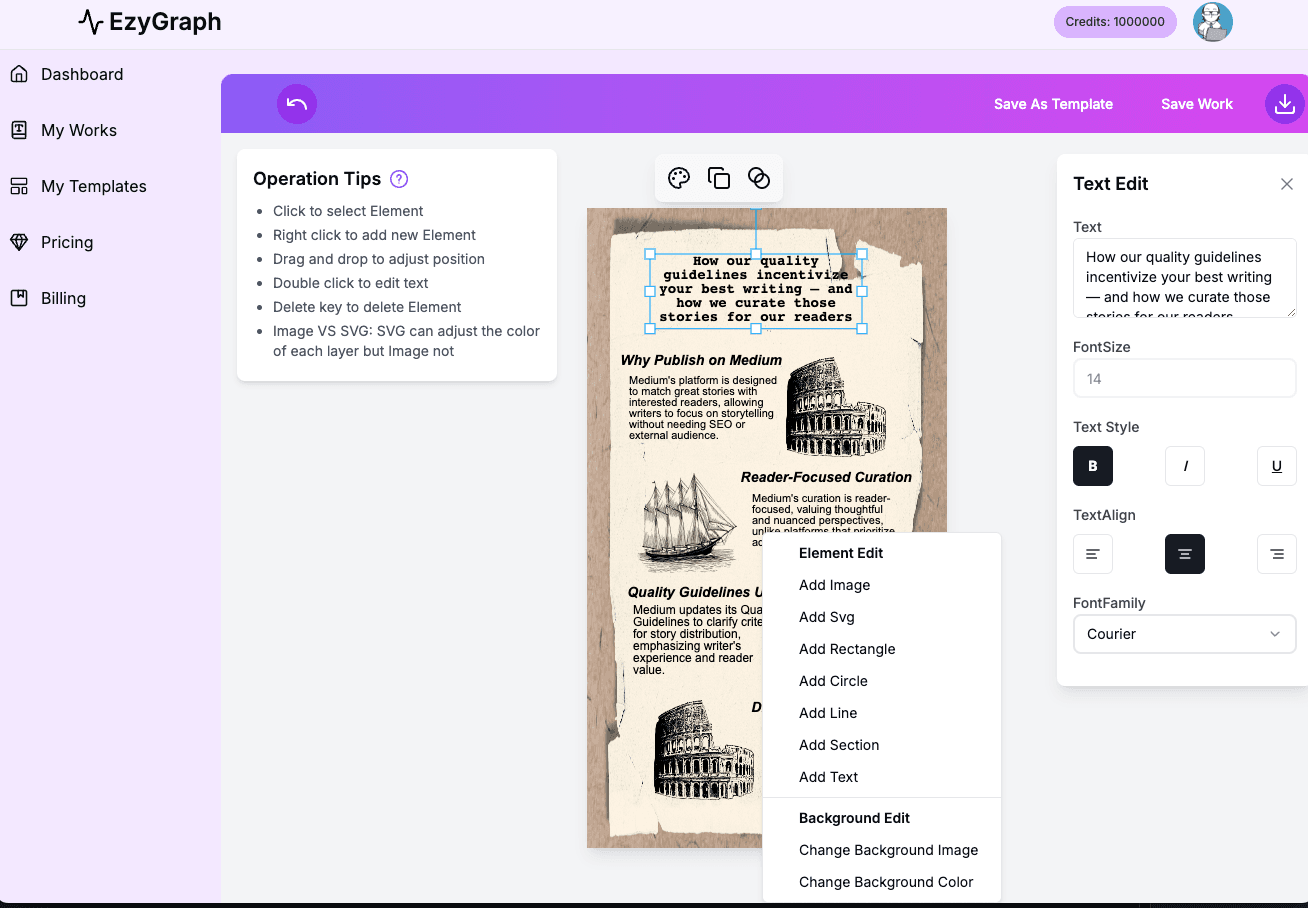Click the Operation Tips help question icon
1308x908 pixels.
(399, 179)
